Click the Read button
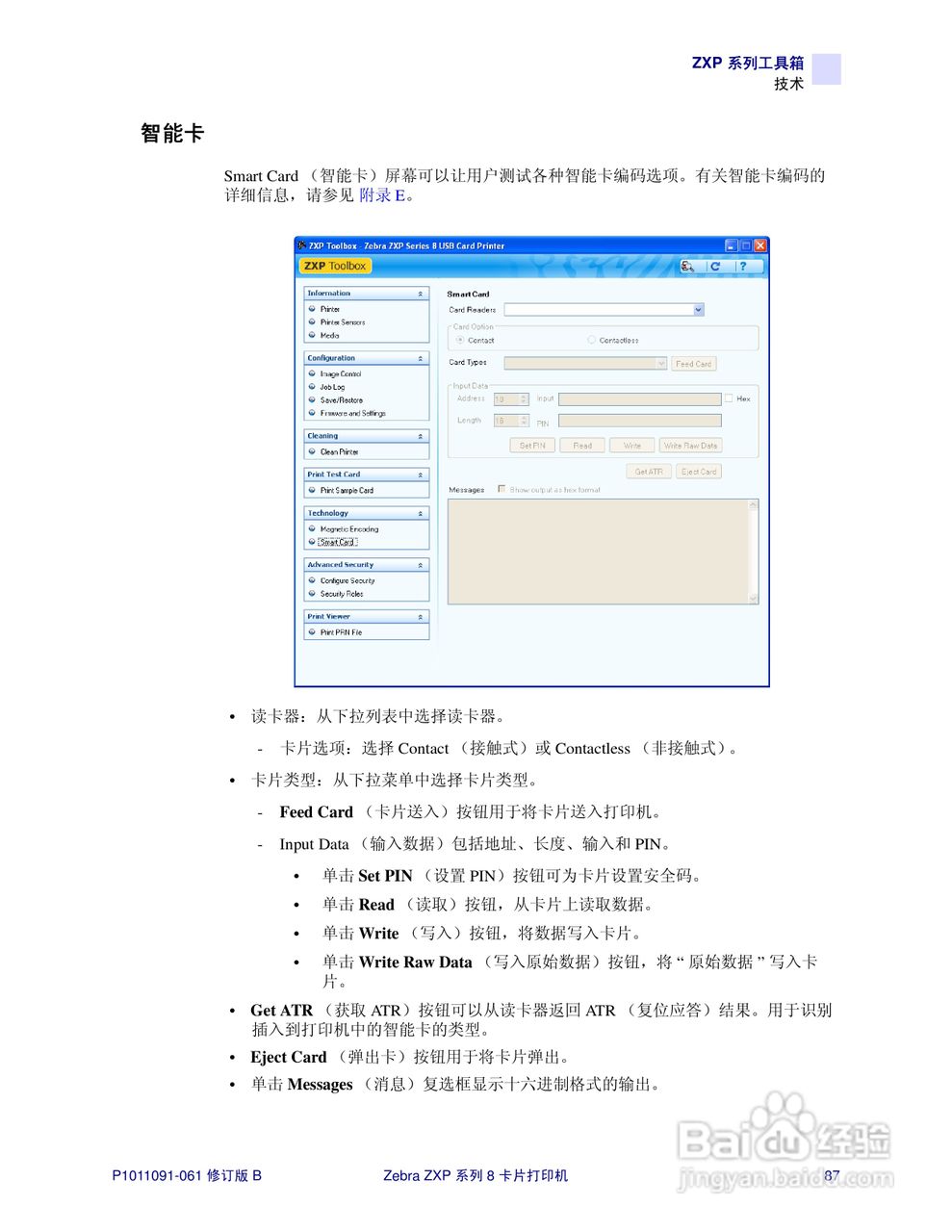 pos(582,446)
